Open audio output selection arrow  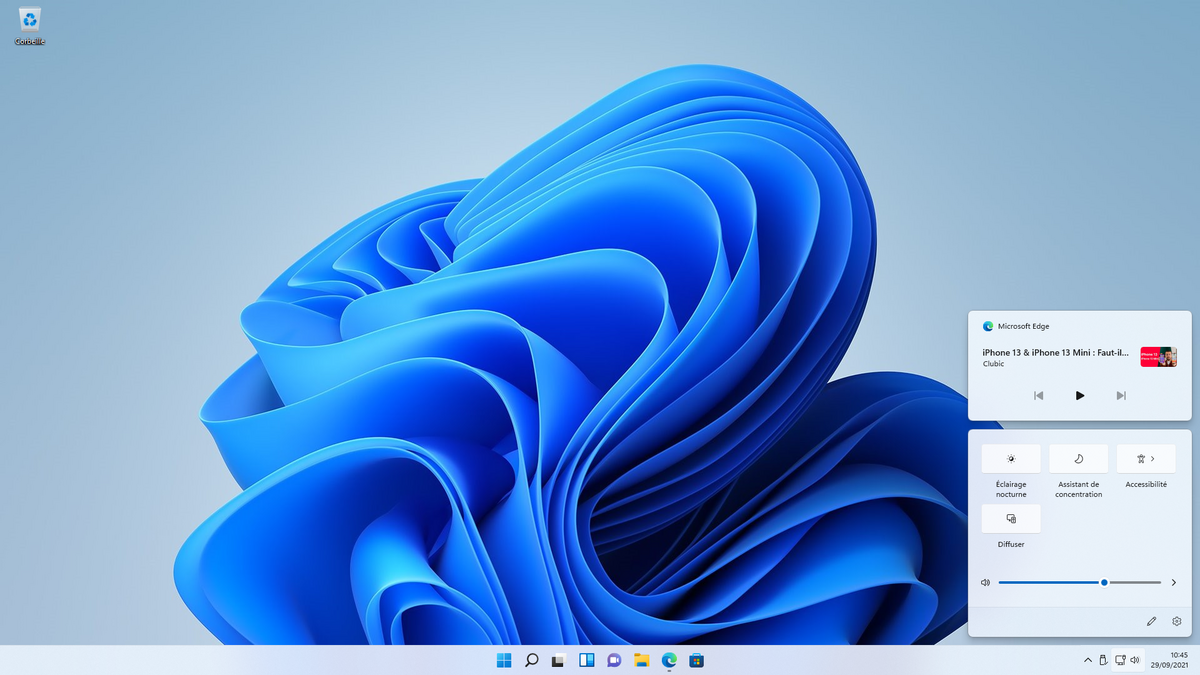1173,581
